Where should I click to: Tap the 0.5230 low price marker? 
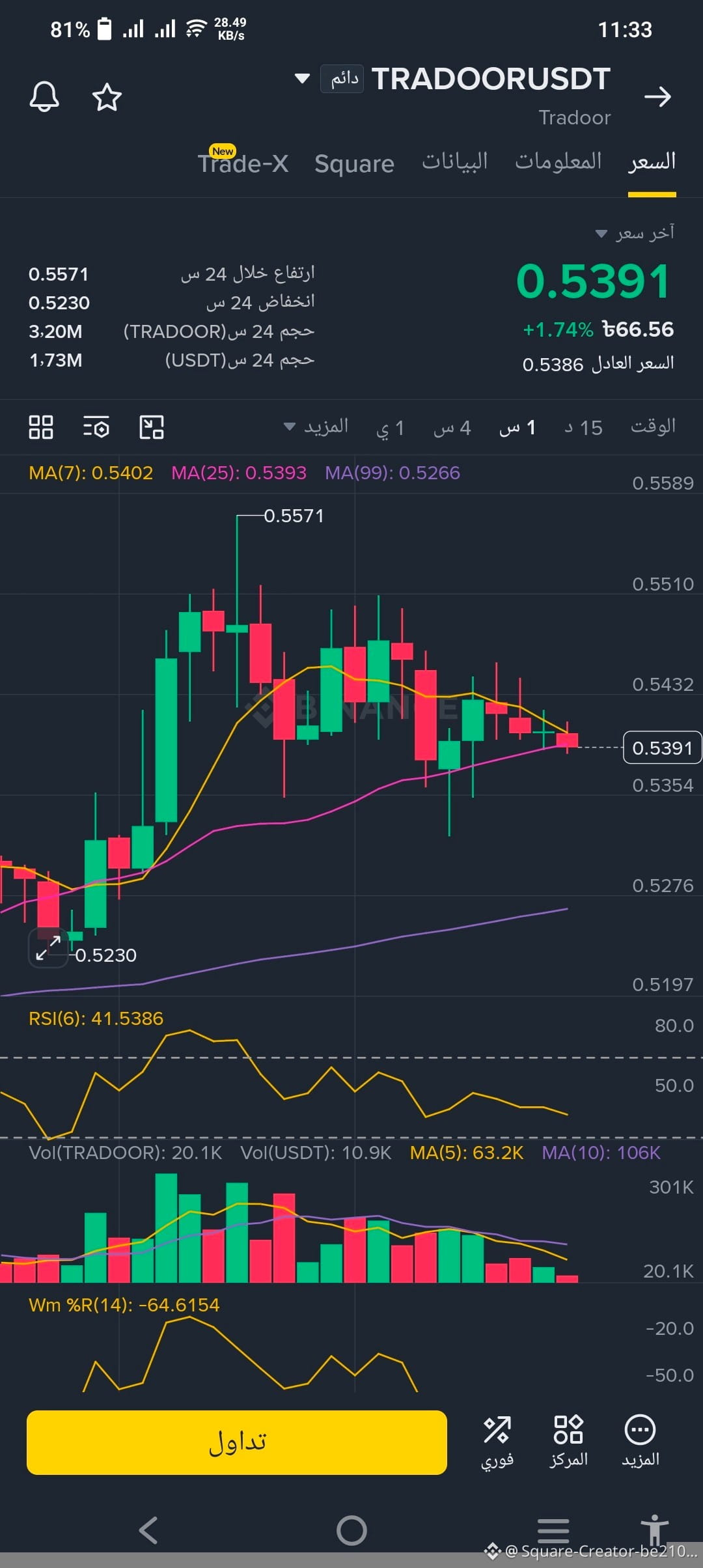[x=106, y=955]
